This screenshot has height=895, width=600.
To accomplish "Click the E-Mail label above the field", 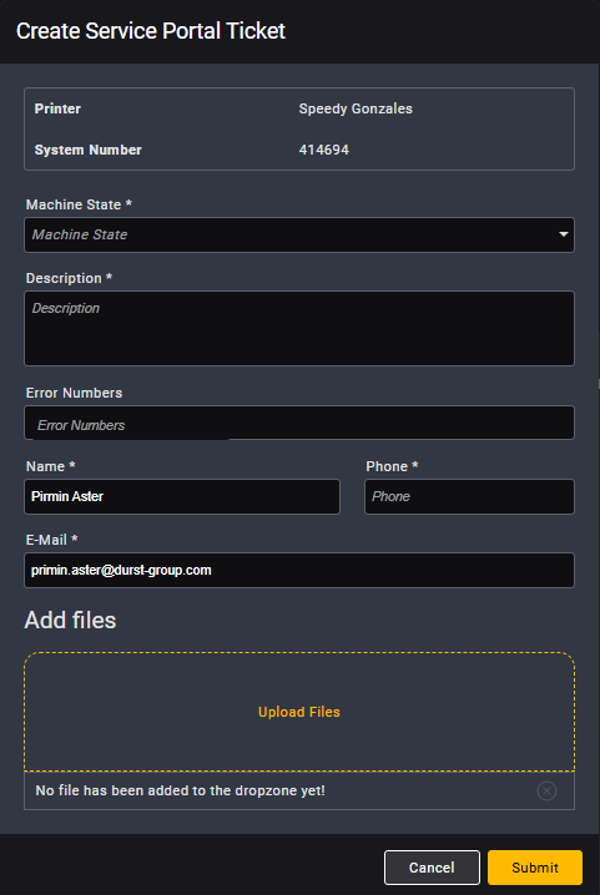I will point(51,539).
